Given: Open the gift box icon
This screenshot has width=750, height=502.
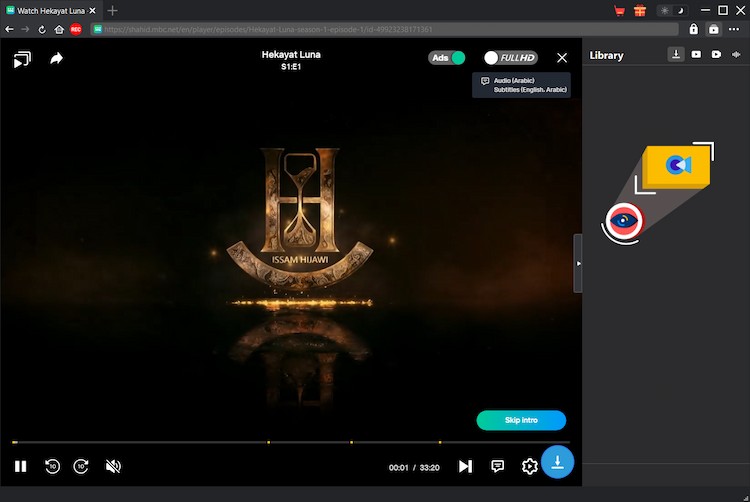Looking at the screenshot, I should pyautogui.click(x=640, y=11).
